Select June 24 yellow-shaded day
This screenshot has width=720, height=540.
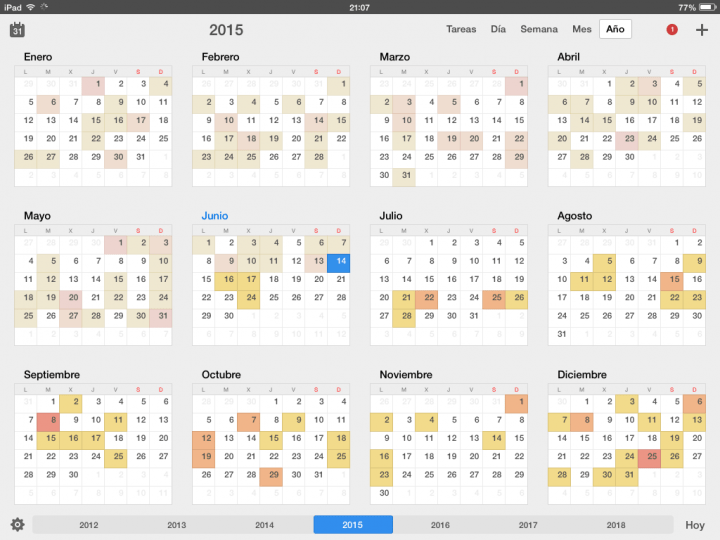click(x=248, y=300)
